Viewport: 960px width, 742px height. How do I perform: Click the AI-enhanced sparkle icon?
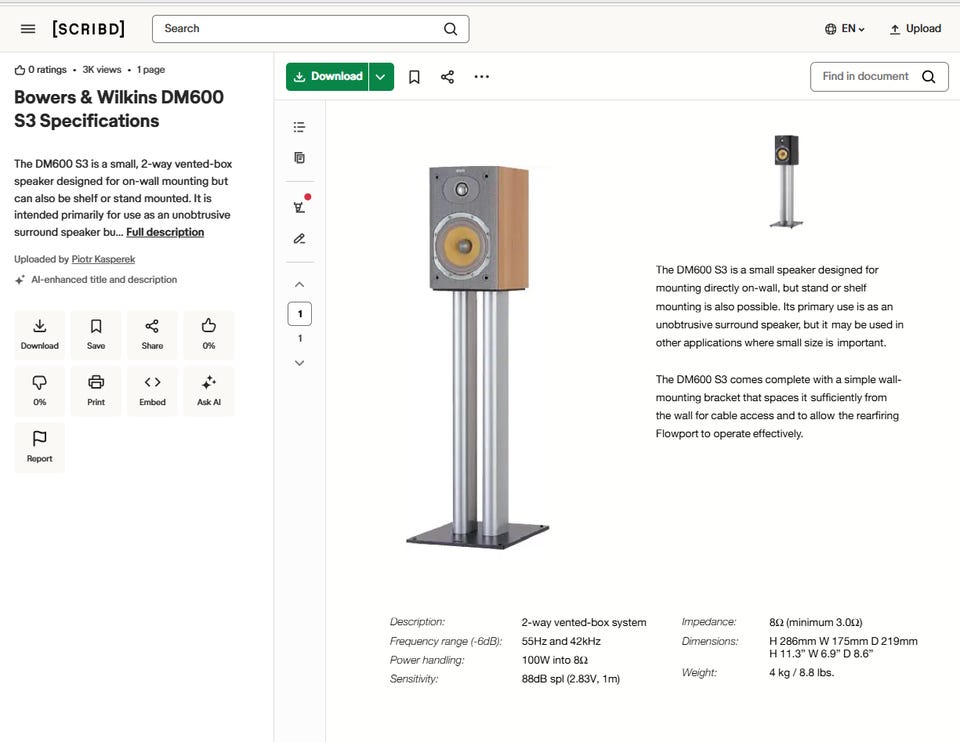coord(20,280)
